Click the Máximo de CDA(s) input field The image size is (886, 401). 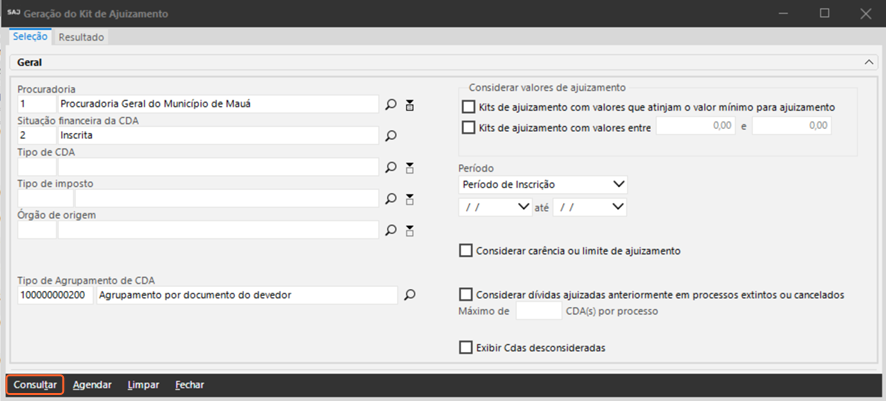click(x=538, y=311)
